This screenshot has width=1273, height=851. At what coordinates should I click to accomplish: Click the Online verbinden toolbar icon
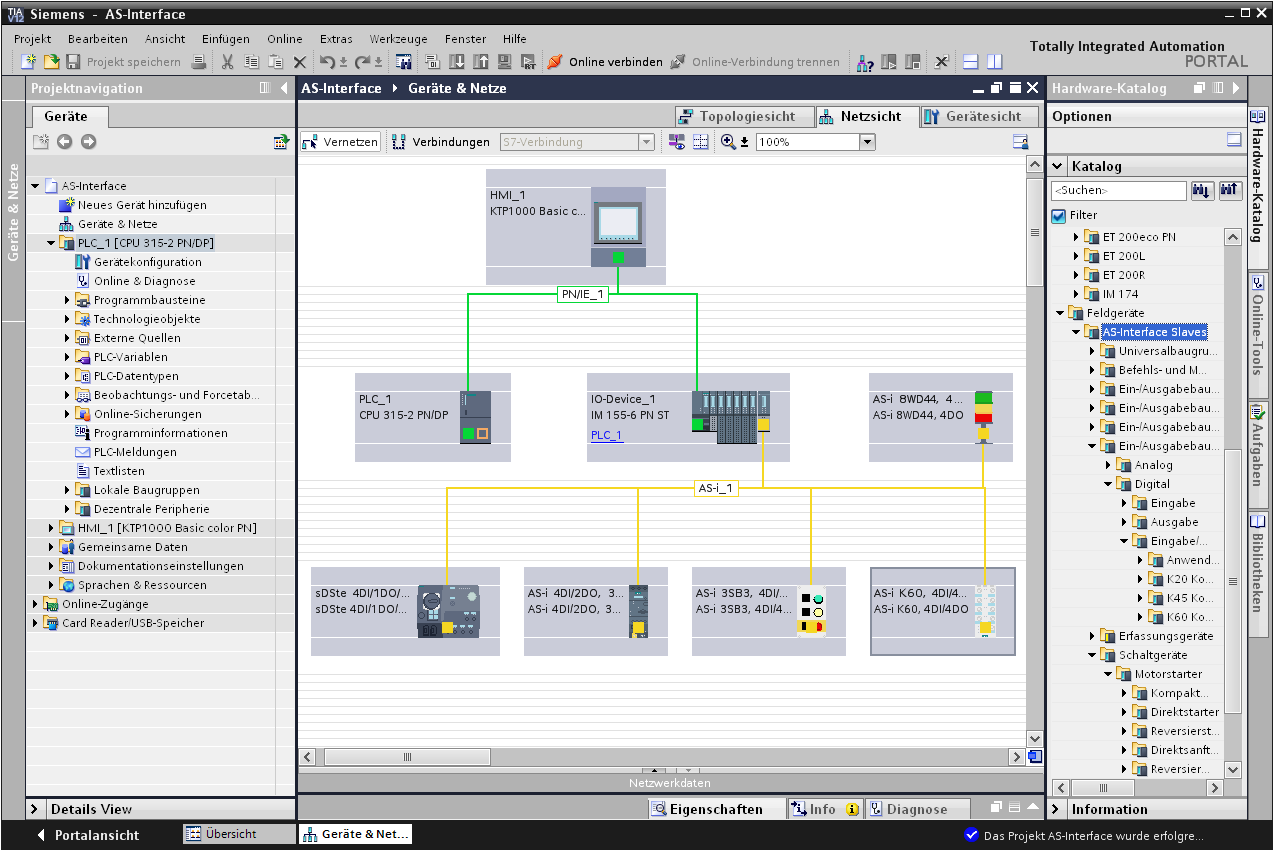tap(555, 62)
